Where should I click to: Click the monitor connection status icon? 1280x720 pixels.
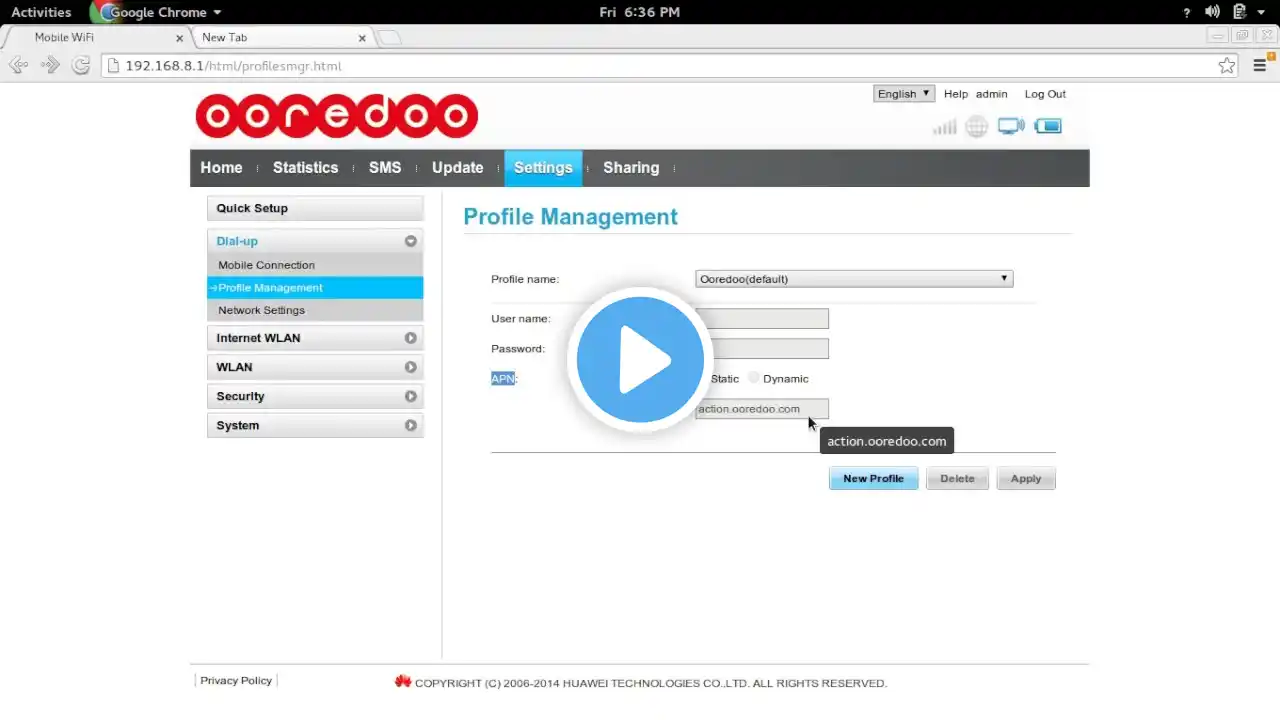click(1011, 126)
